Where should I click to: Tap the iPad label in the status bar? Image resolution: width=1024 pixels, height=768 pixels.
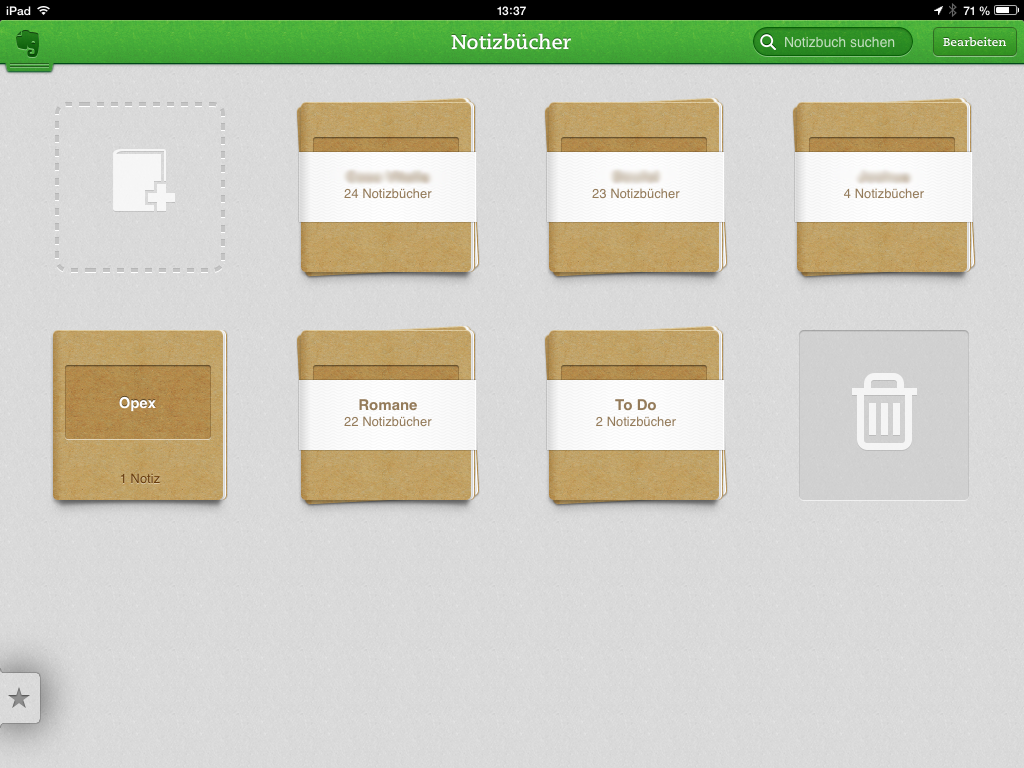tap(17, 10)
